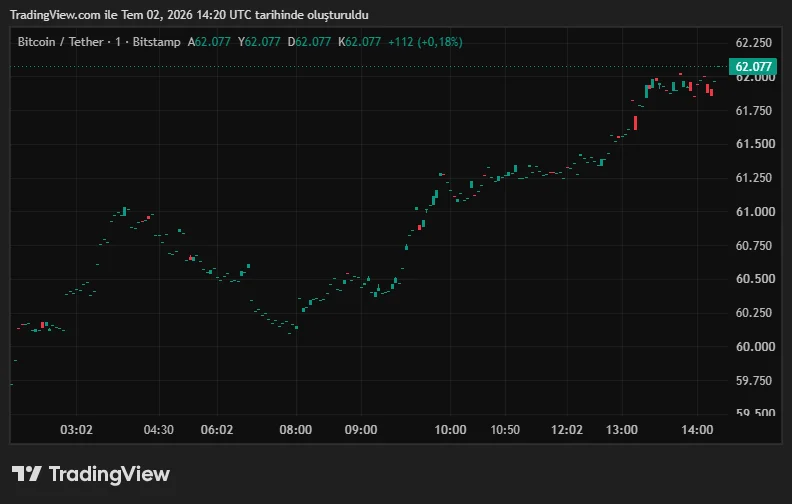Click the D62.077 low value
792x504 pixels.
tap(309, 42)
